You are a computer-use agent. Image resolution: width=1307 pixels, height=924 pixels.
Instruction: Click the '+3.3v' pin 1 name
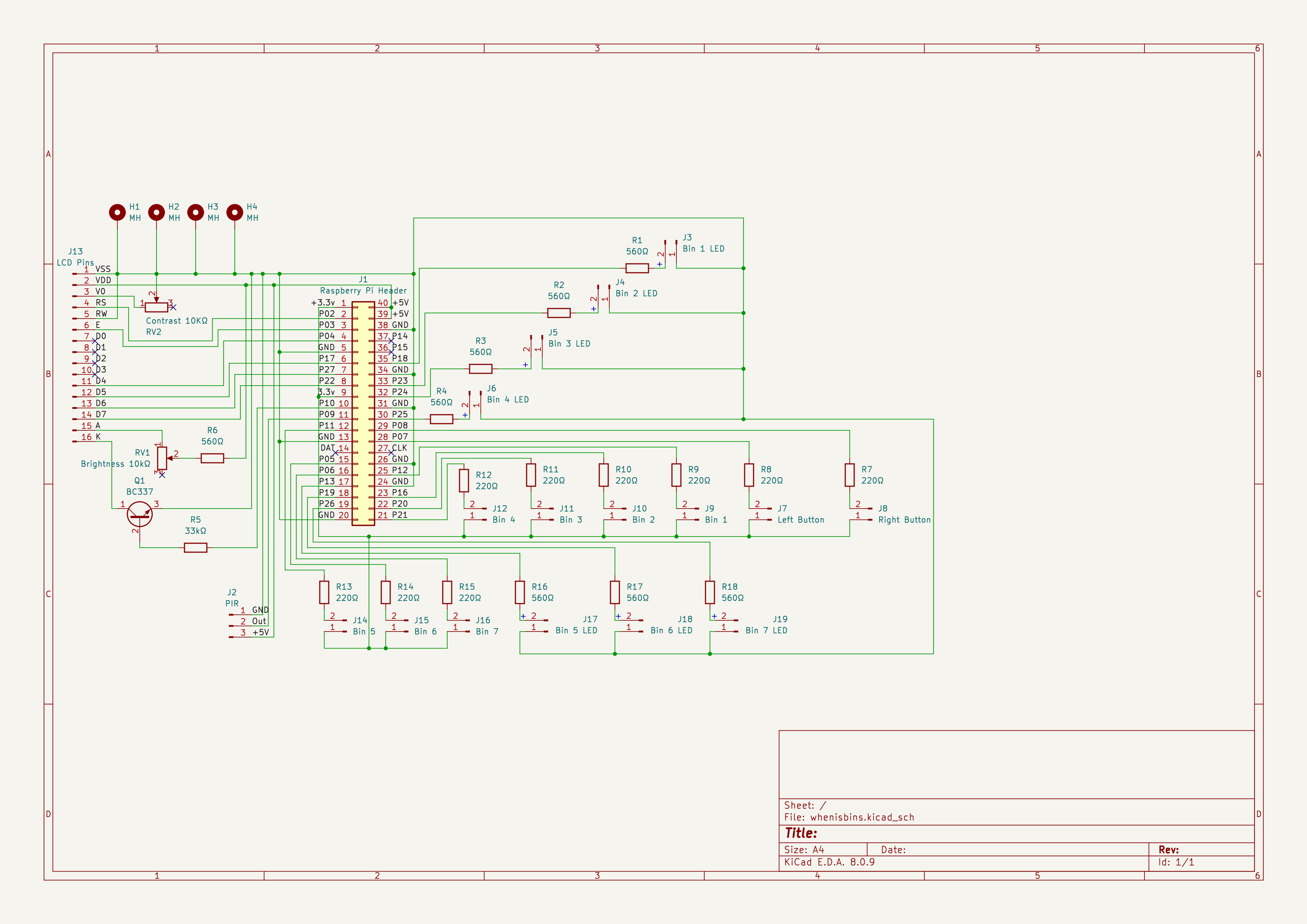[x=323, y=303]
